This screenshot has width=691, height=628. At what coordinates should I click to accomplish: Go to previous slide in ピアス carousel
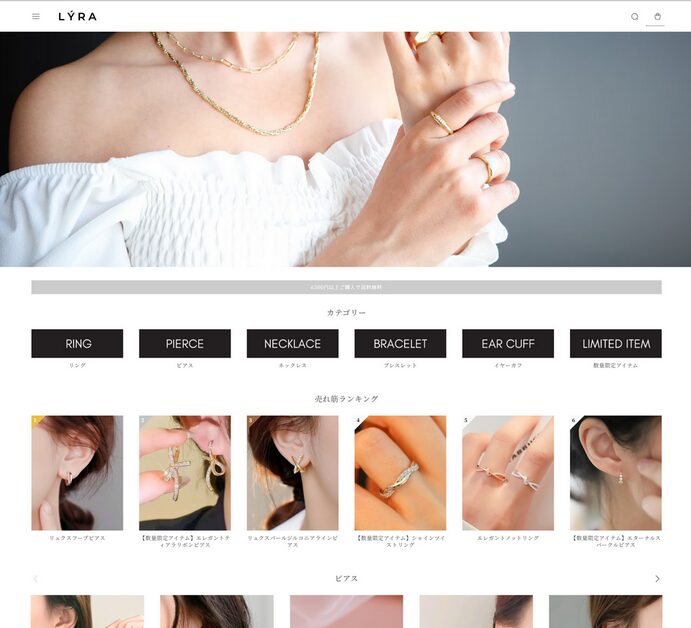(36, 578)
